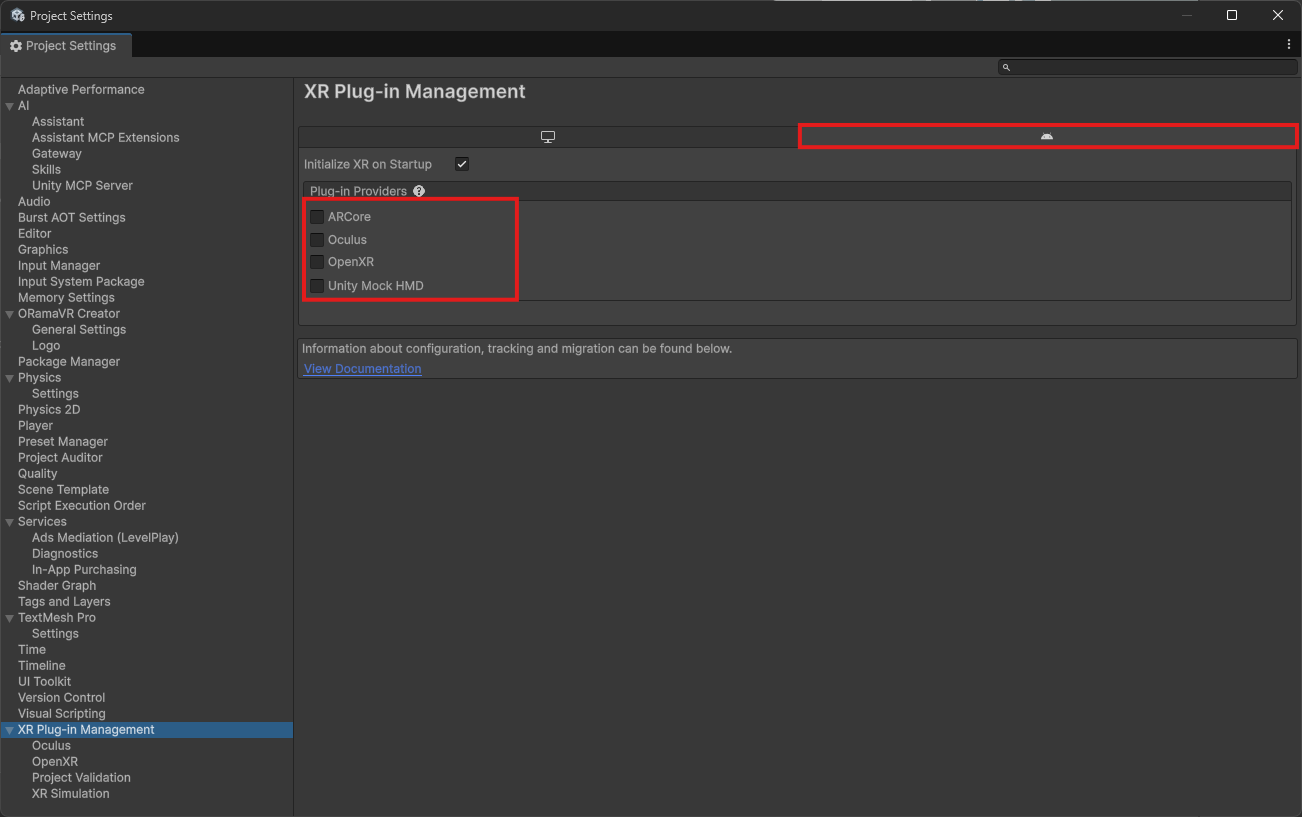Open Adaptive Performance settings
This screenshot has width=1302, height=817.
click(x=81, y=90)
